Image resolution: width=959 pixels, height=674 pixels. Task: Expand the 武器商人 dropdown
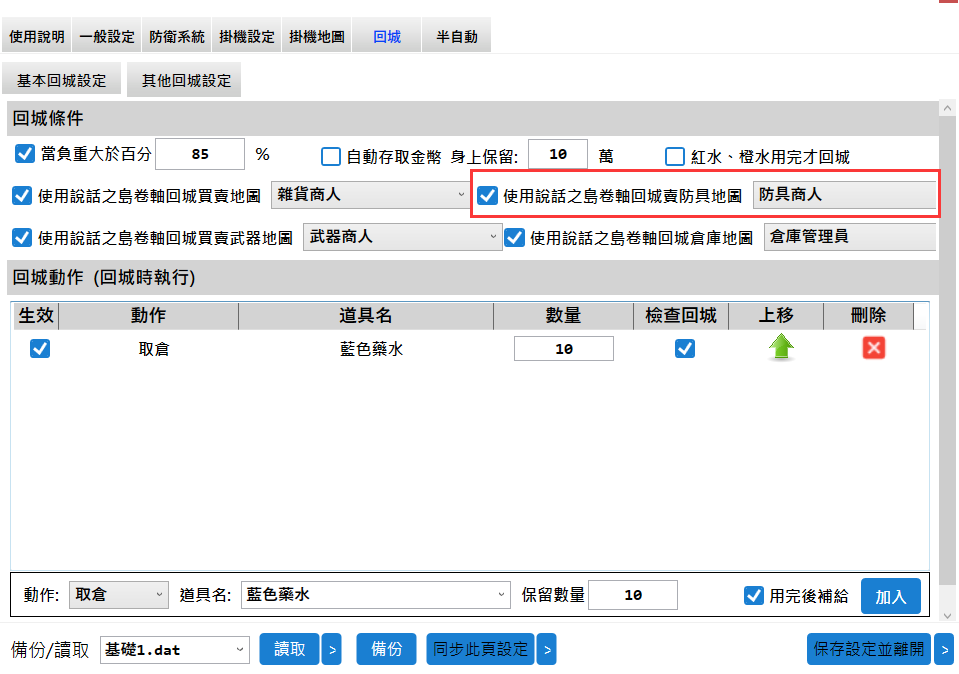tap(401, 237)
